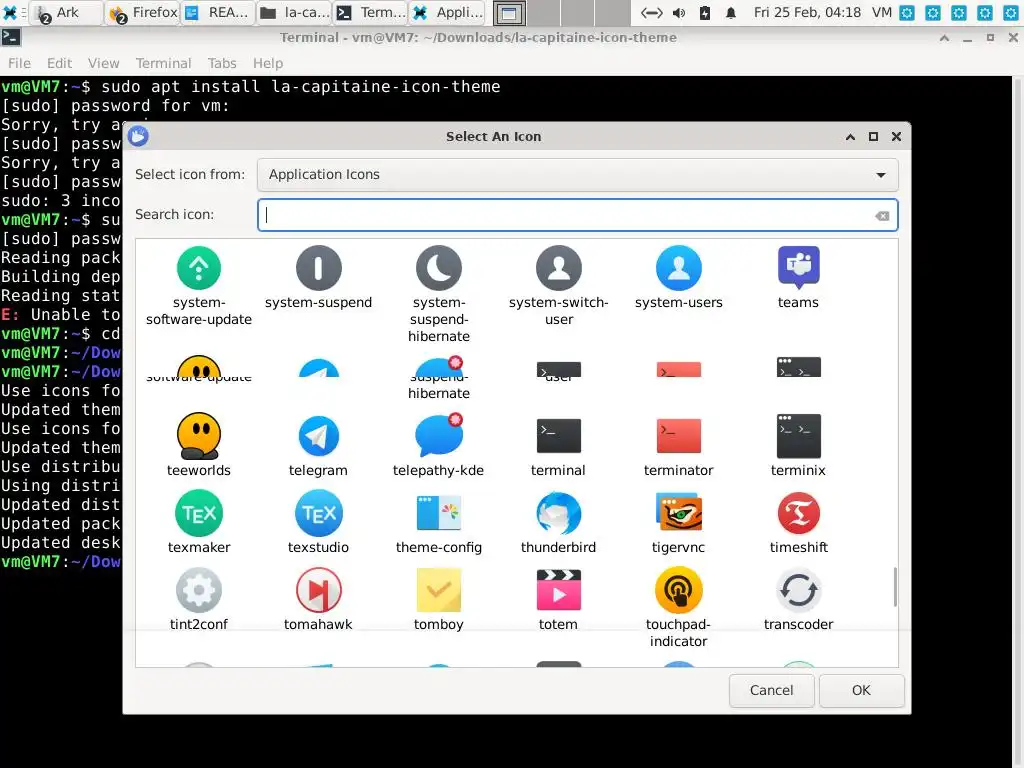Select the theme-config icon
This screenshot has height=768, width=1024.
438,513
